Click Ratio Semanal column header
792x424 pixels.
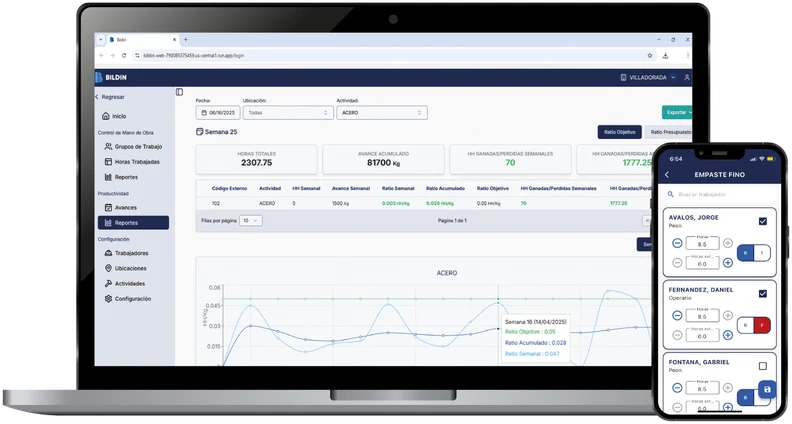point(398,189)
